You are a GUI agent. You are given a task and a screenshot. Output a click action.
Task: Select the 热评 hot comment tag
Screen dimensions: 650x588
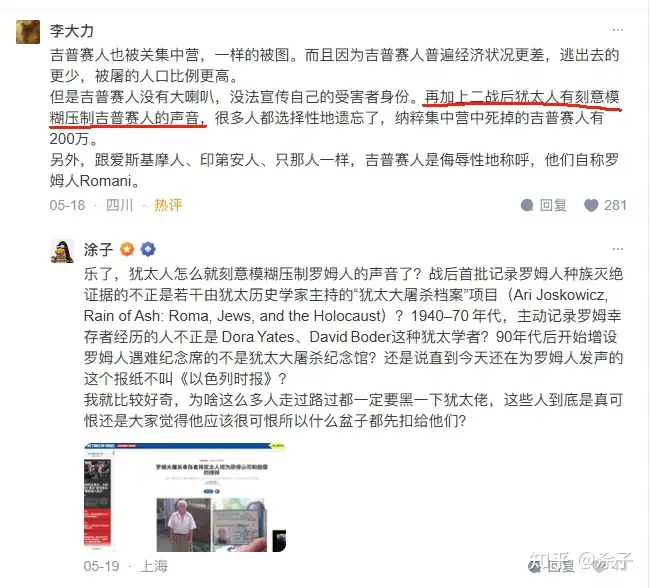point(168,205)
